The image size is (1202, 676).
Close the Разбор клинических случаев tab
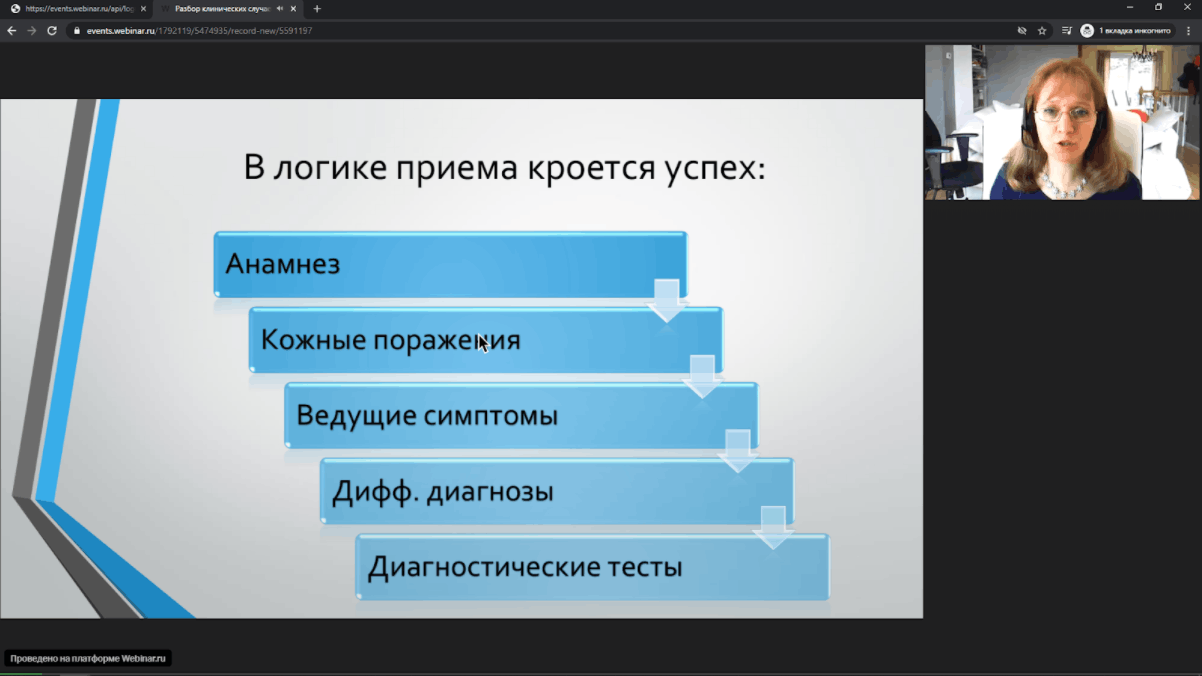click(x=293, y=9)
